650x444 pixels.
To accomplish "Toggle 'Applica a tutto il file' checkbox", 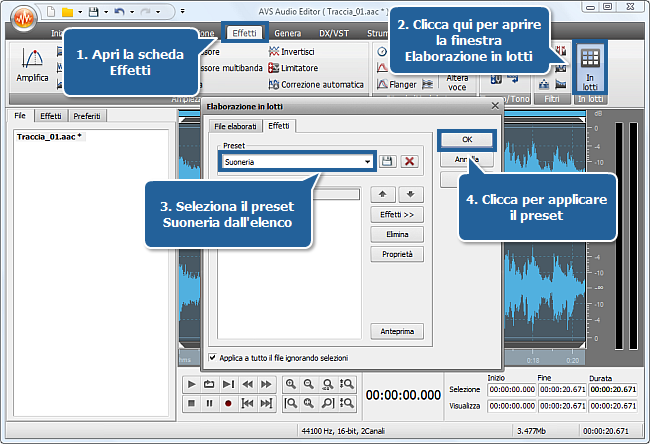I will [x=211, y=357].
